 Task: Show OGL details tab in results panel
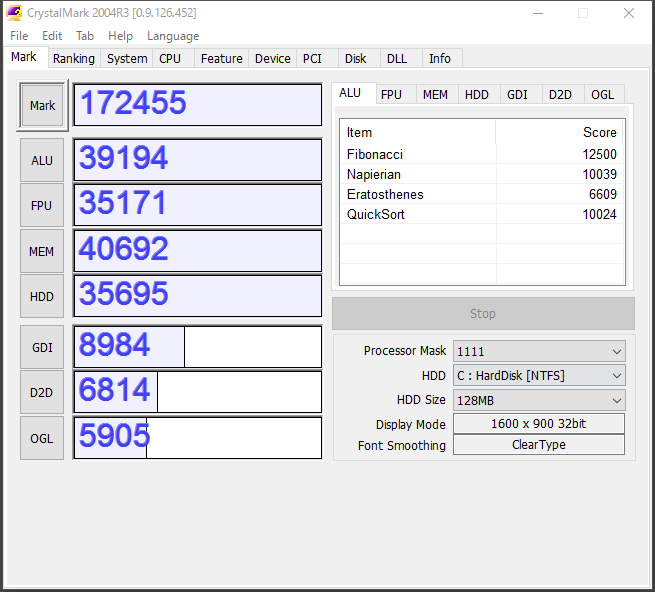pos(603,95)
